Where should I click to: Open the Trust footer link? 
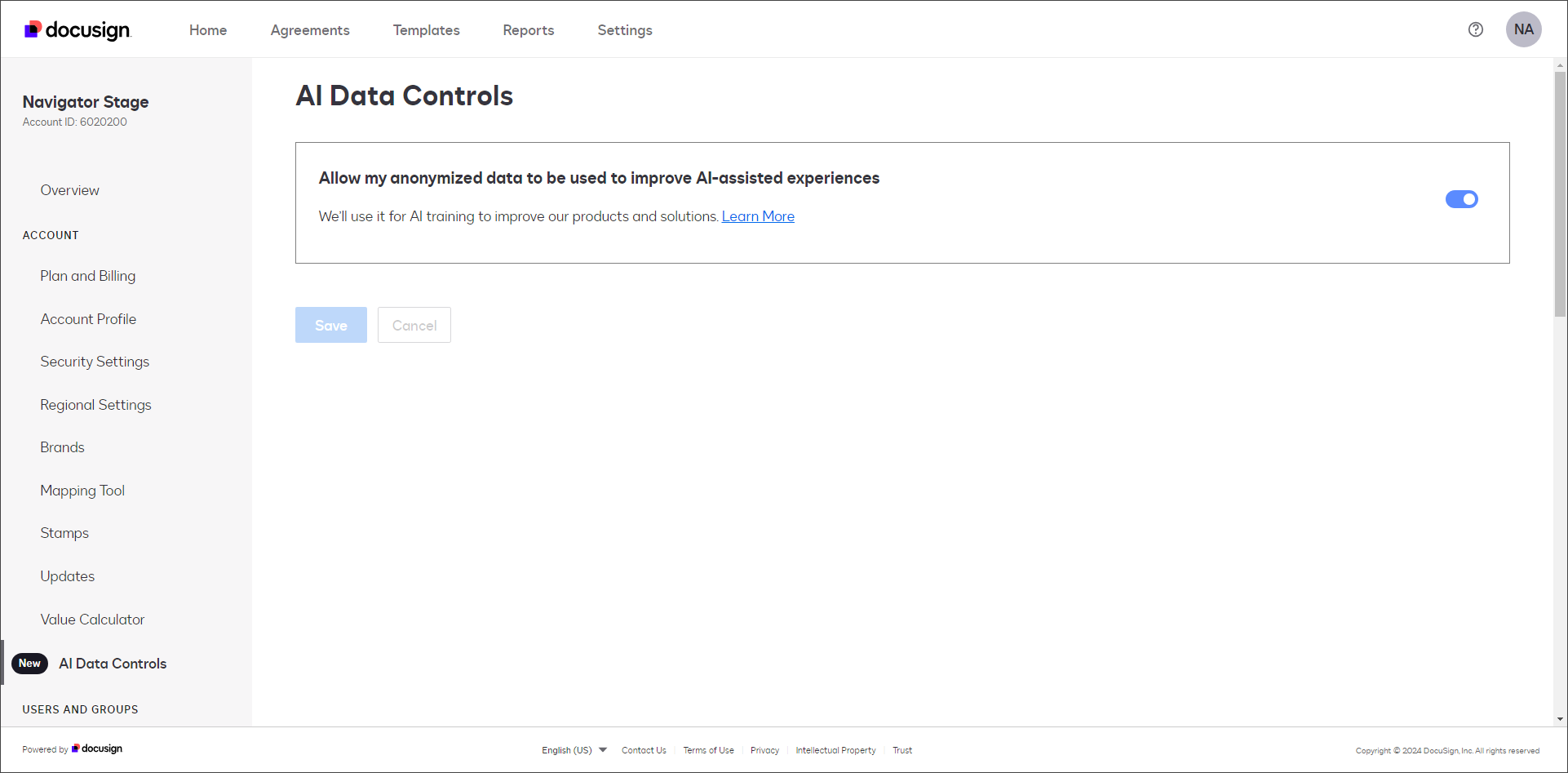click(x=902, y=749)
